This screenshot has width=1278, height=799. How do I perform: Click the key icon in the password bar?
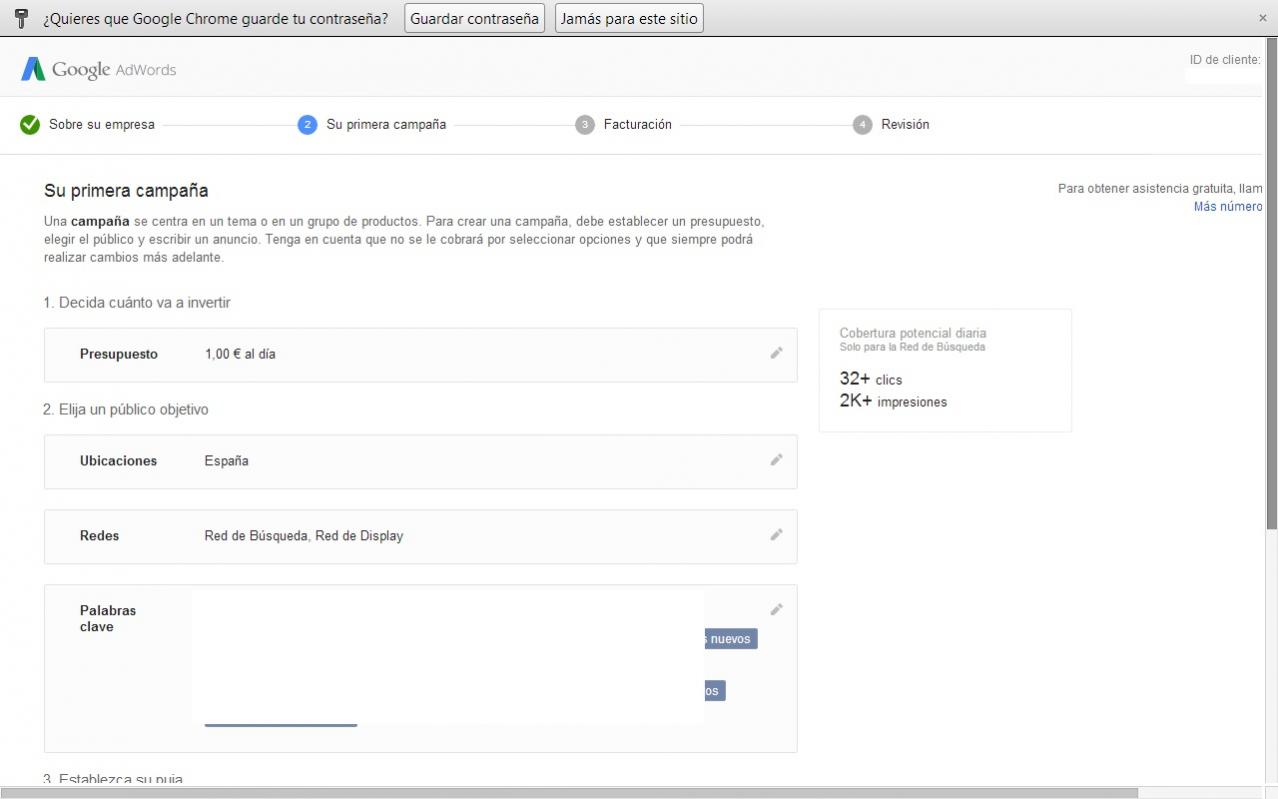pos(22,18)
